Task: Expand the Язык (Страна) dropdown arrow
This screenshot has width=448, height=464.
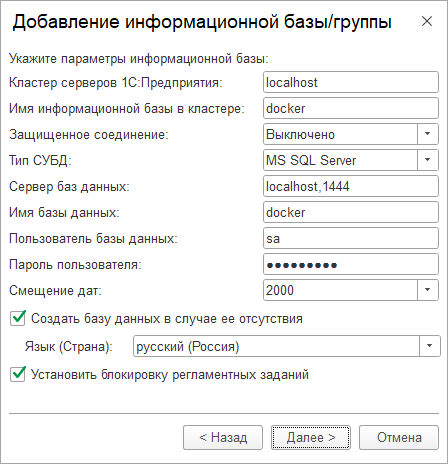Action: coord(430,346)
